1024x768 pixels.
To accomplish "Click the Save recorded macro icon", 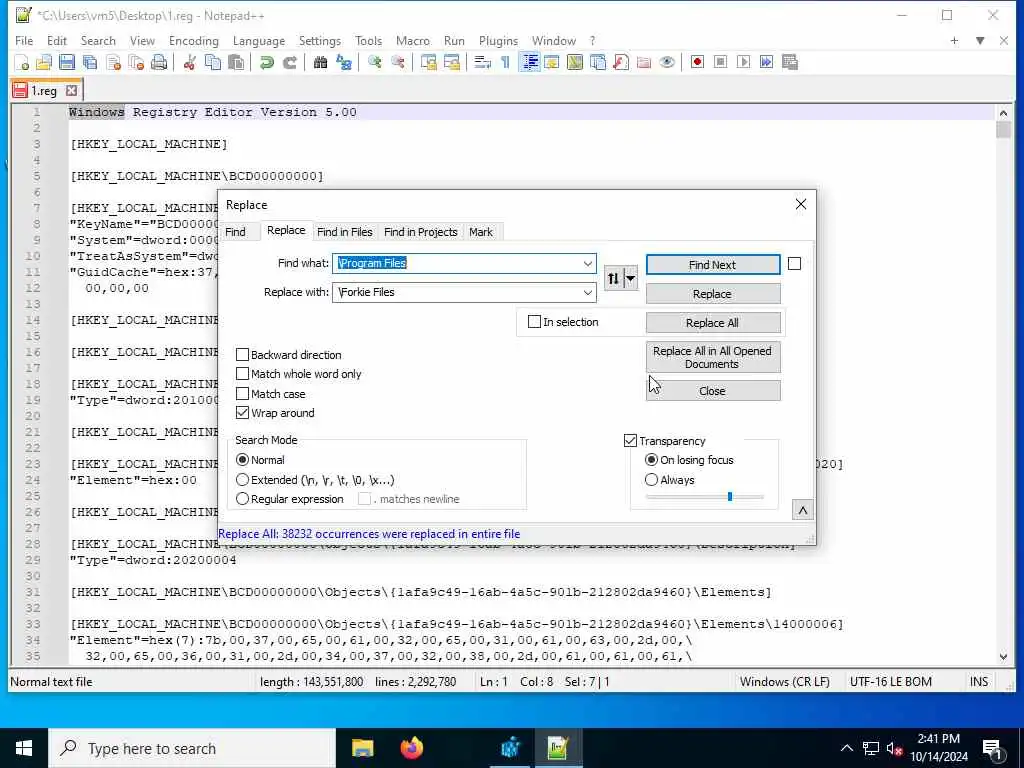I will click(x=790, y=62).
